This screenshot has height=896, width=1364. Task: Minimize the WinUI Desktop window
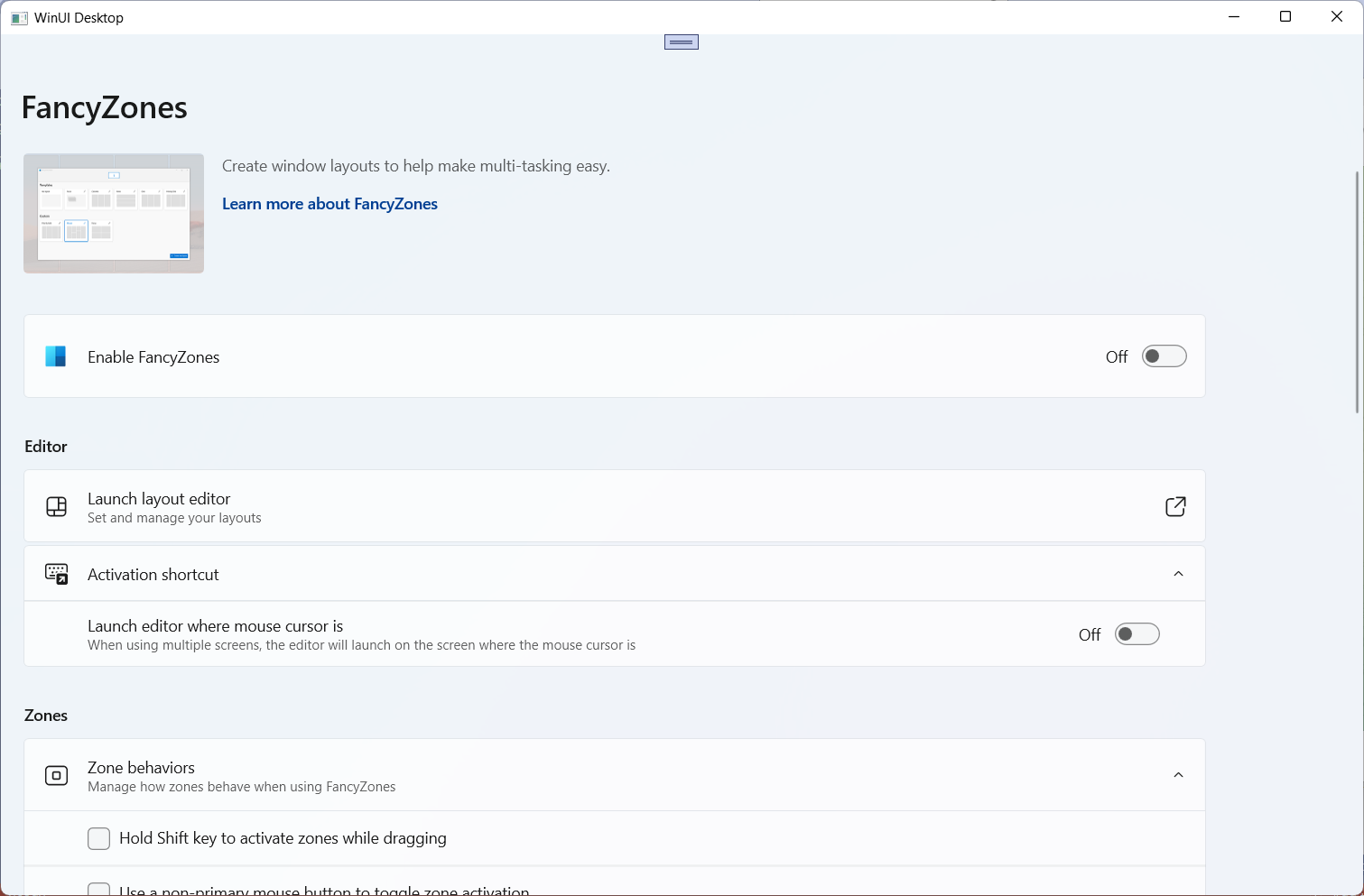(1234, 17)
